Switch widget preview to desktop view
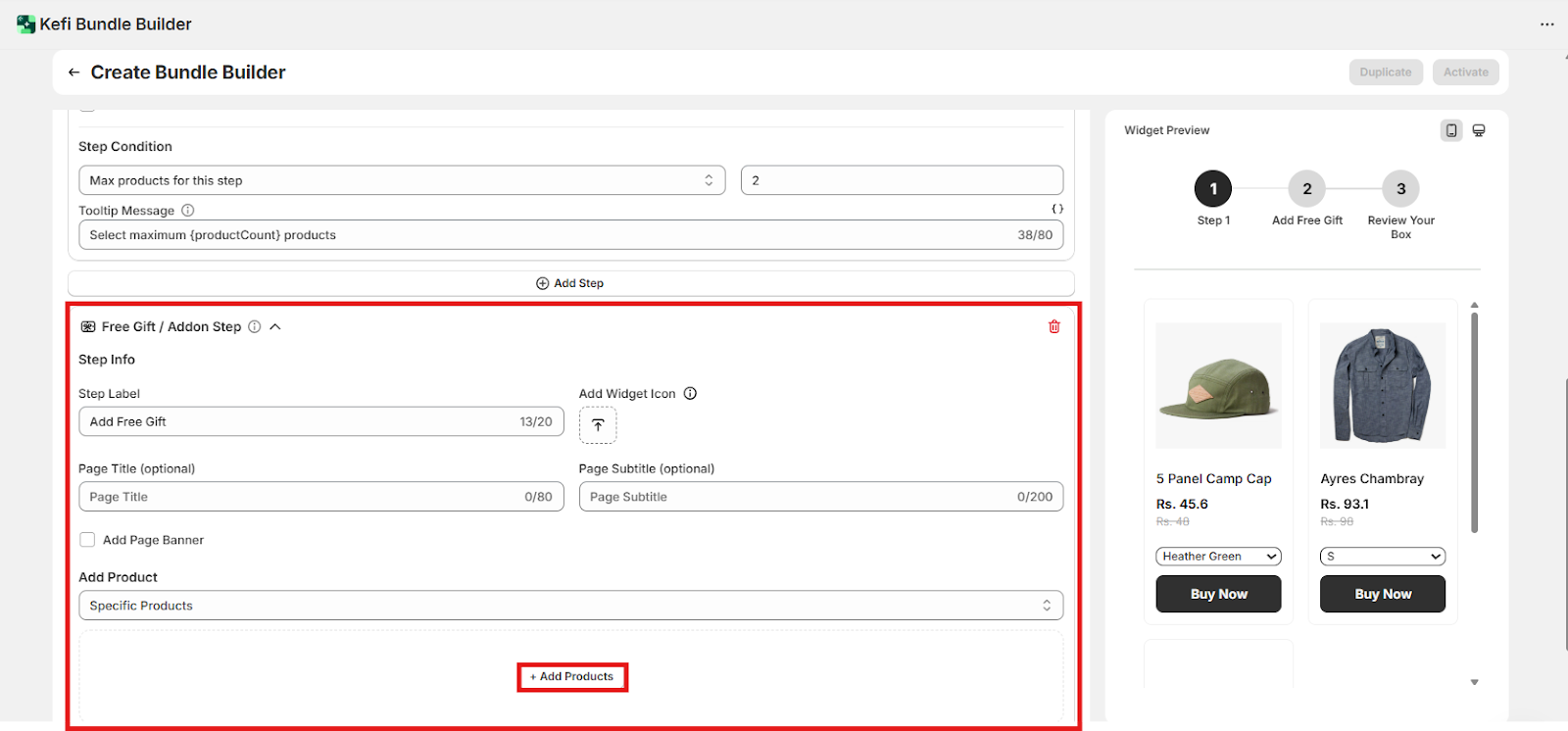 coord(1479,130)
